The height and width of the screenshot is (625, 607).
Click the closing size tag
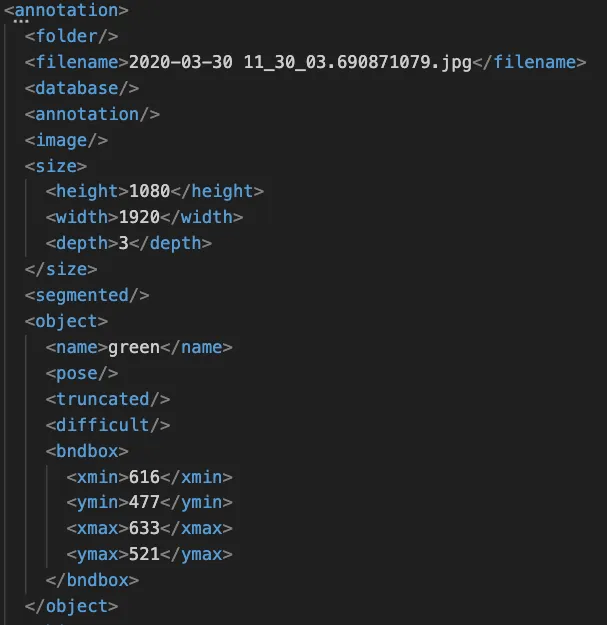pyautogui.click(x=61, y=269)
